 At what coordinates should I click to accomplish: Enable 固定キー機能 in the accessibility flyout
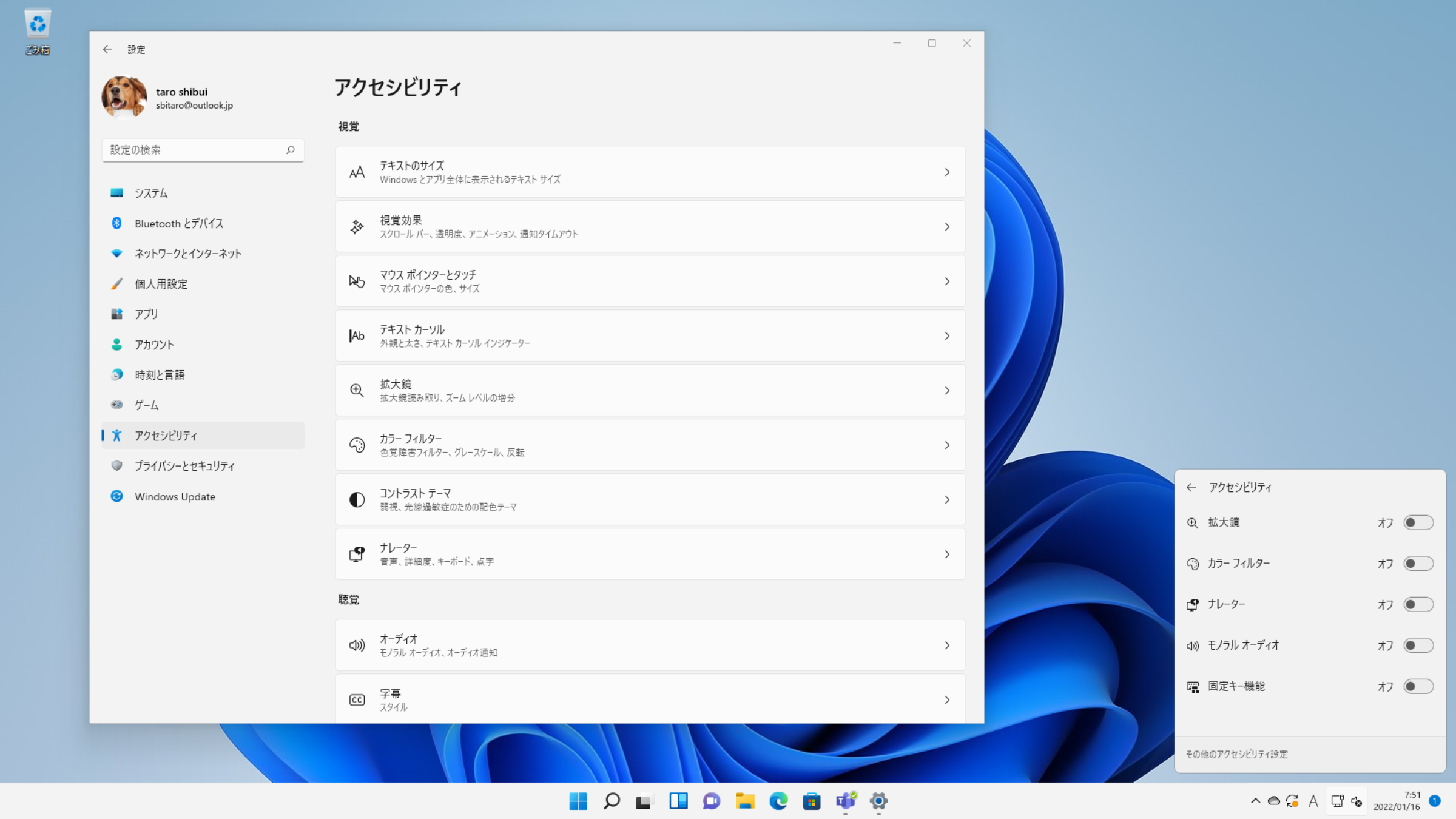coord(1419,686)
